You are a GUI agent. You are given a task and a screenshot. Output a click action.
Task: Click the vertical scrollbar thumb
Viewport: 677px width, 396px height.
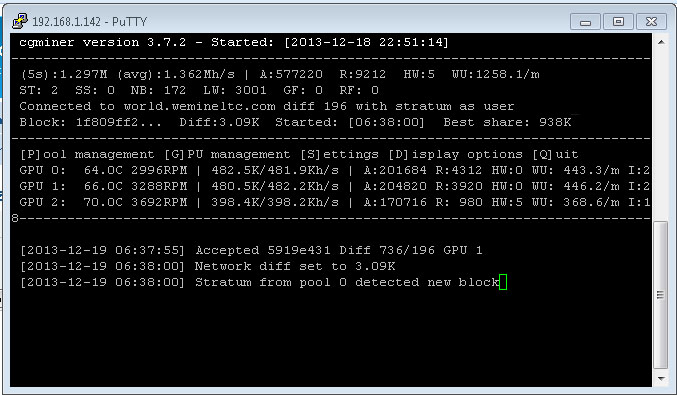661,295
